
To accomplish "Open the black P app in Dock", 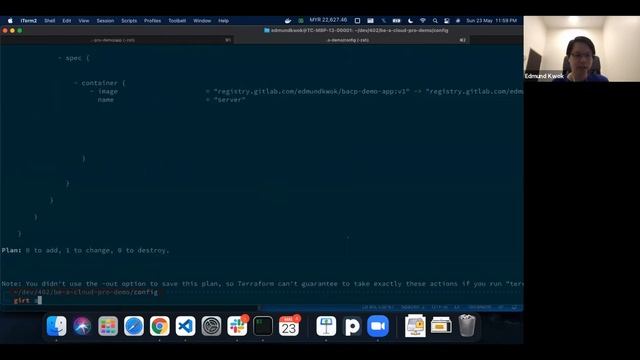I will coord(352,326).
